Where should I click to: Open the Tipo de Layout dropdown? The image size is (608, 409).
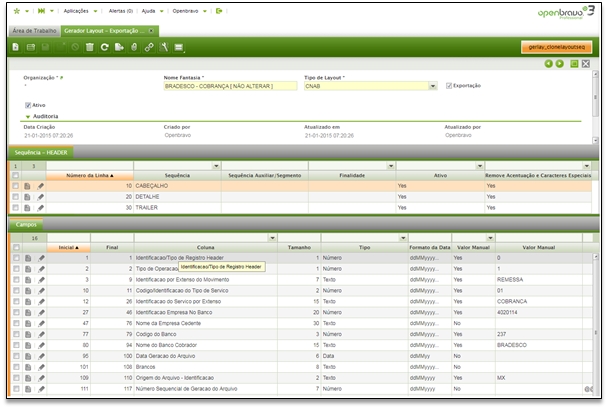pyautogui.click(x=432, y=86)
